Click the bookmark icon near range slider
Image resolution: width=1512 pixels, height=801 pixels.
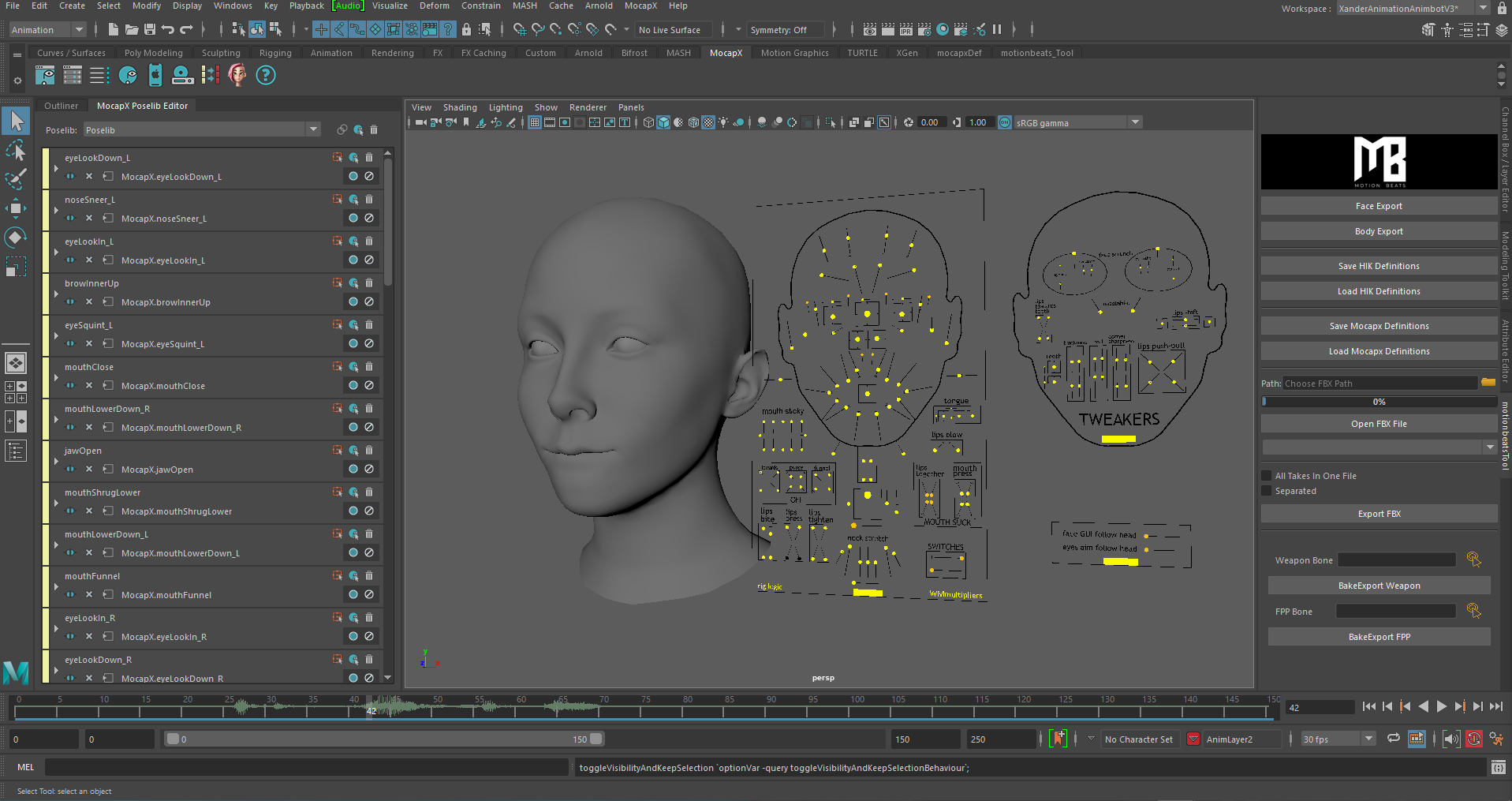click(1059, 739)
